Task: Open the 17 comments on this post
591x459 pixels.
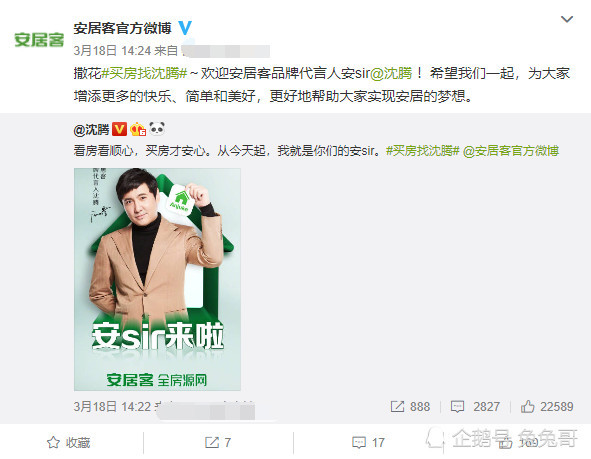Action: [368, 442]
